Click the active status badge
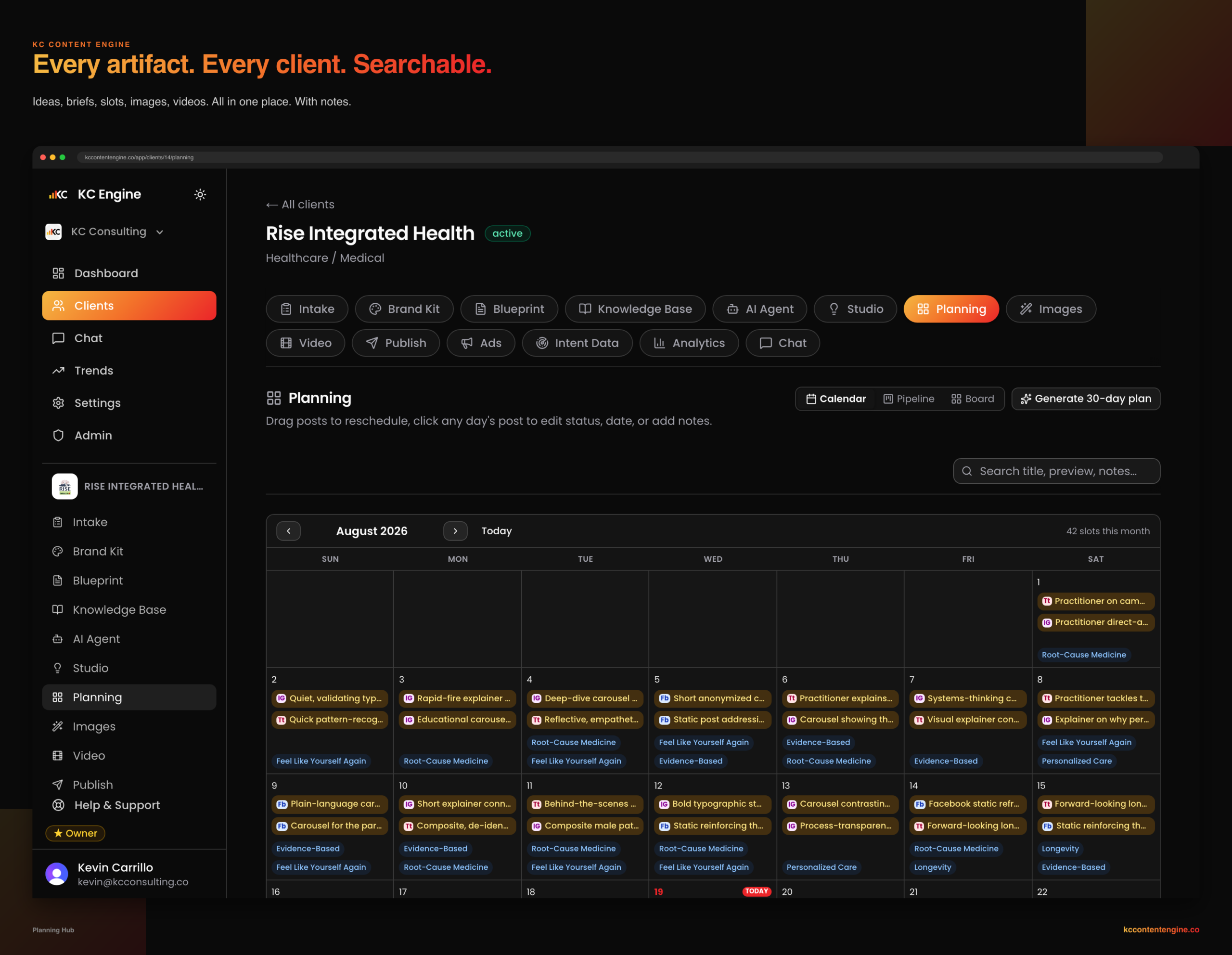The width and height of the screenshot is (1232, 955). pos(507,233)
